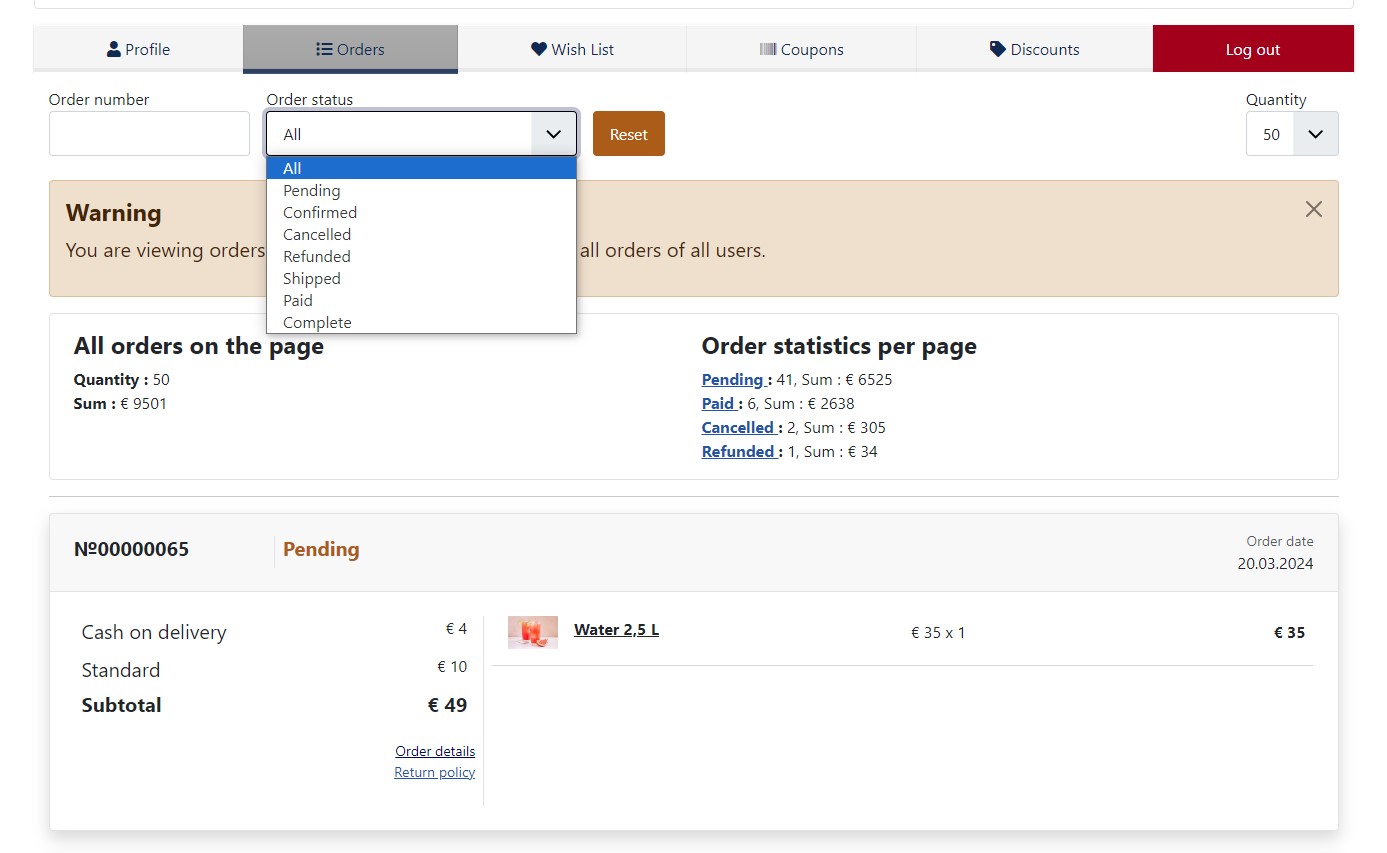Open the Refunded statistics link
This screenshot has width=1387, height=853.
(x=738, y=452)
